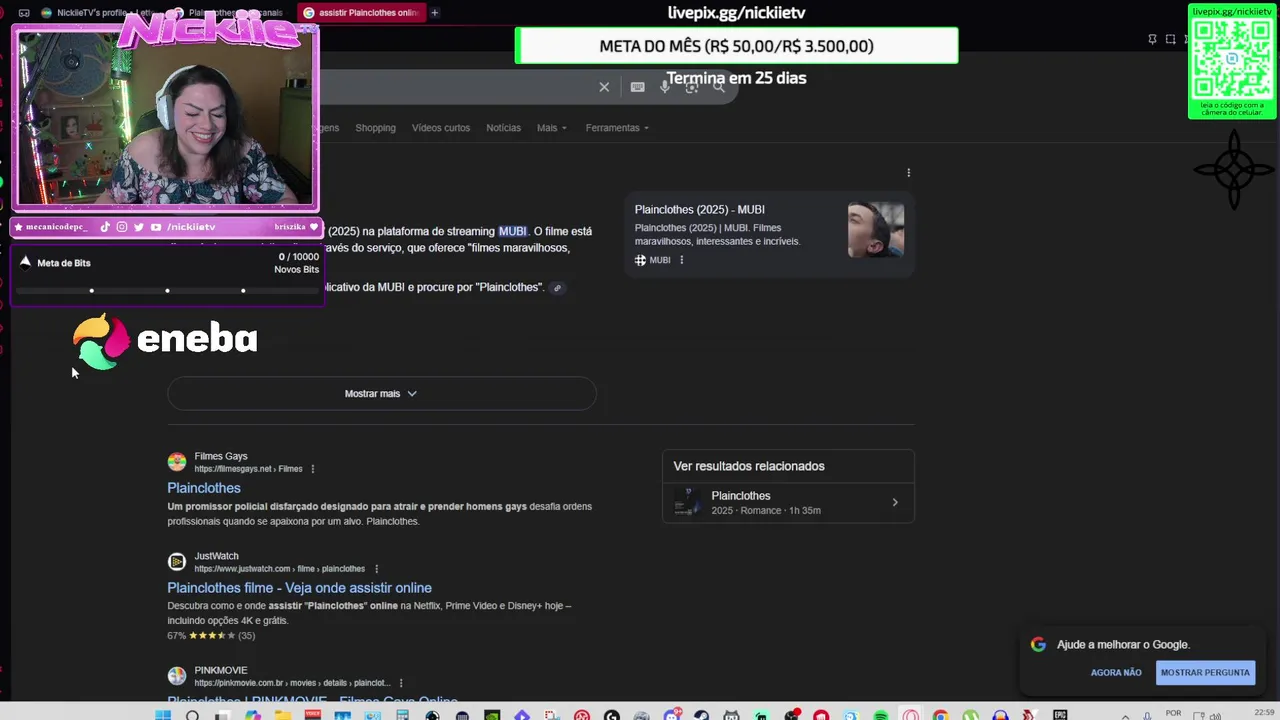Click the TikTok icon in stream overlay
This screenshot has height=720, width=1280.
click(x=105, y=227)
